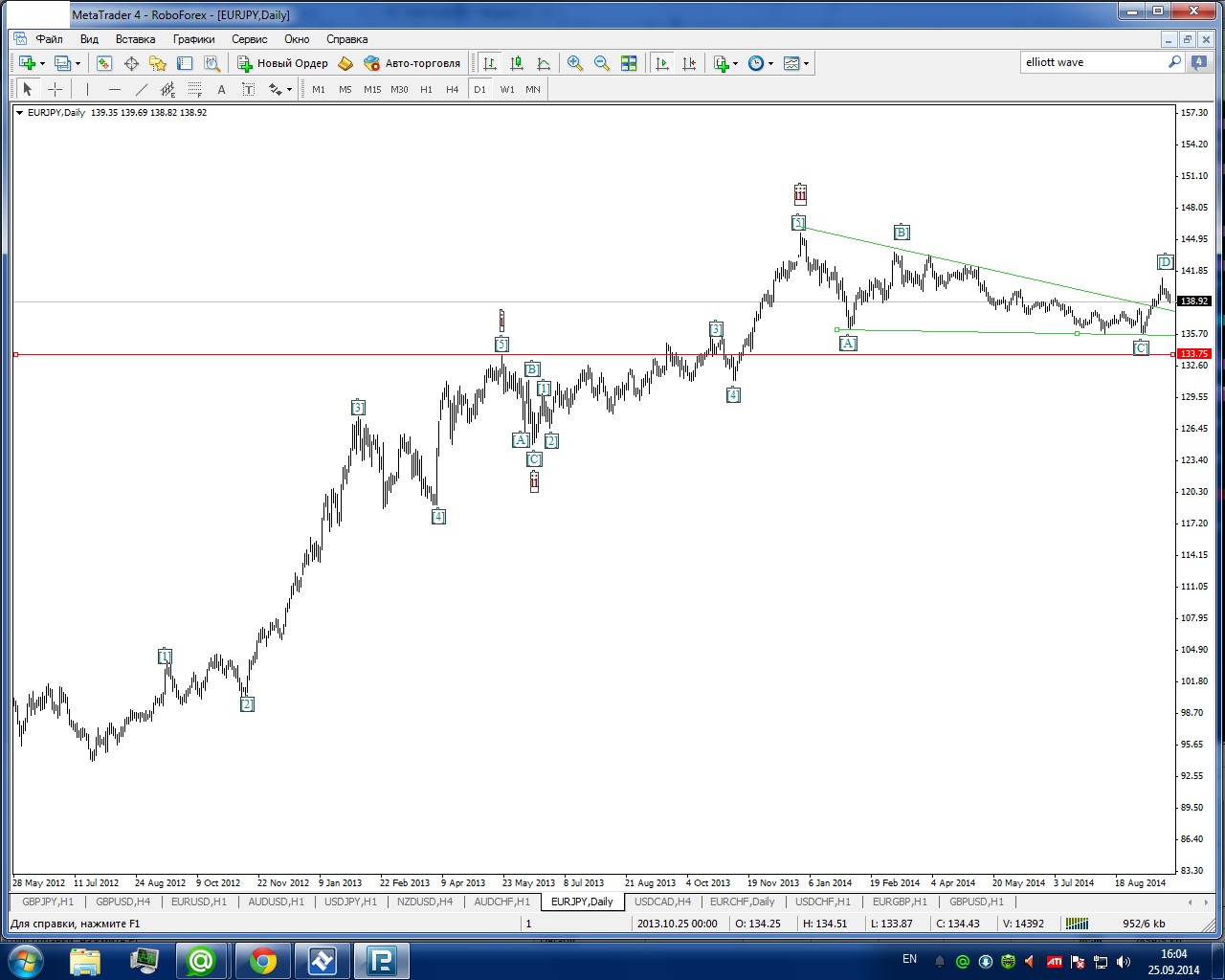This screenshot has width=1225, height=980.
Task: Click the New Chart toolbar icon
Action: click(x=27, y=63)
